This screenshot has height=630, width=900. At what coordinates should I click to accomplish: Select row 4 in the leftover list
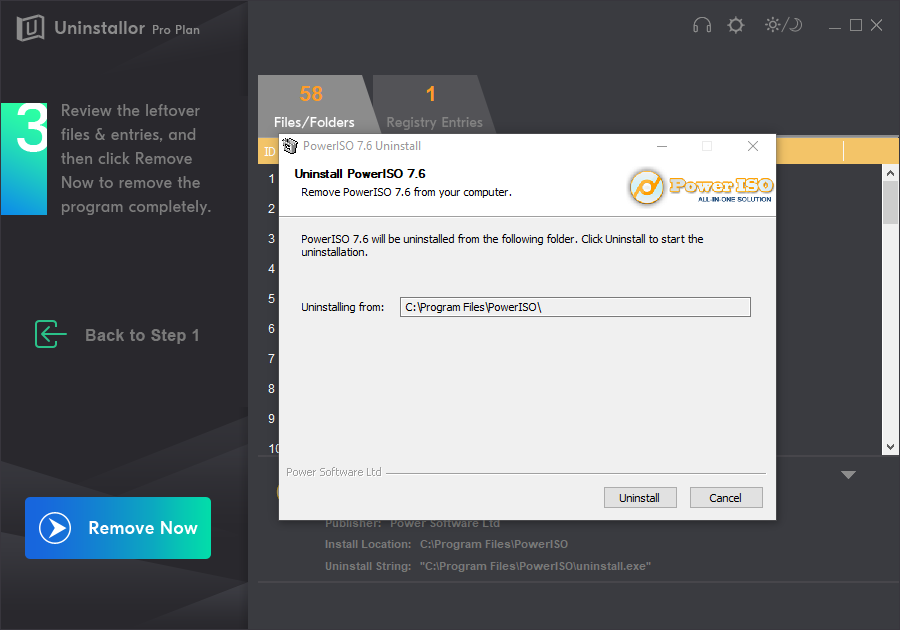(x=271, y=269)
